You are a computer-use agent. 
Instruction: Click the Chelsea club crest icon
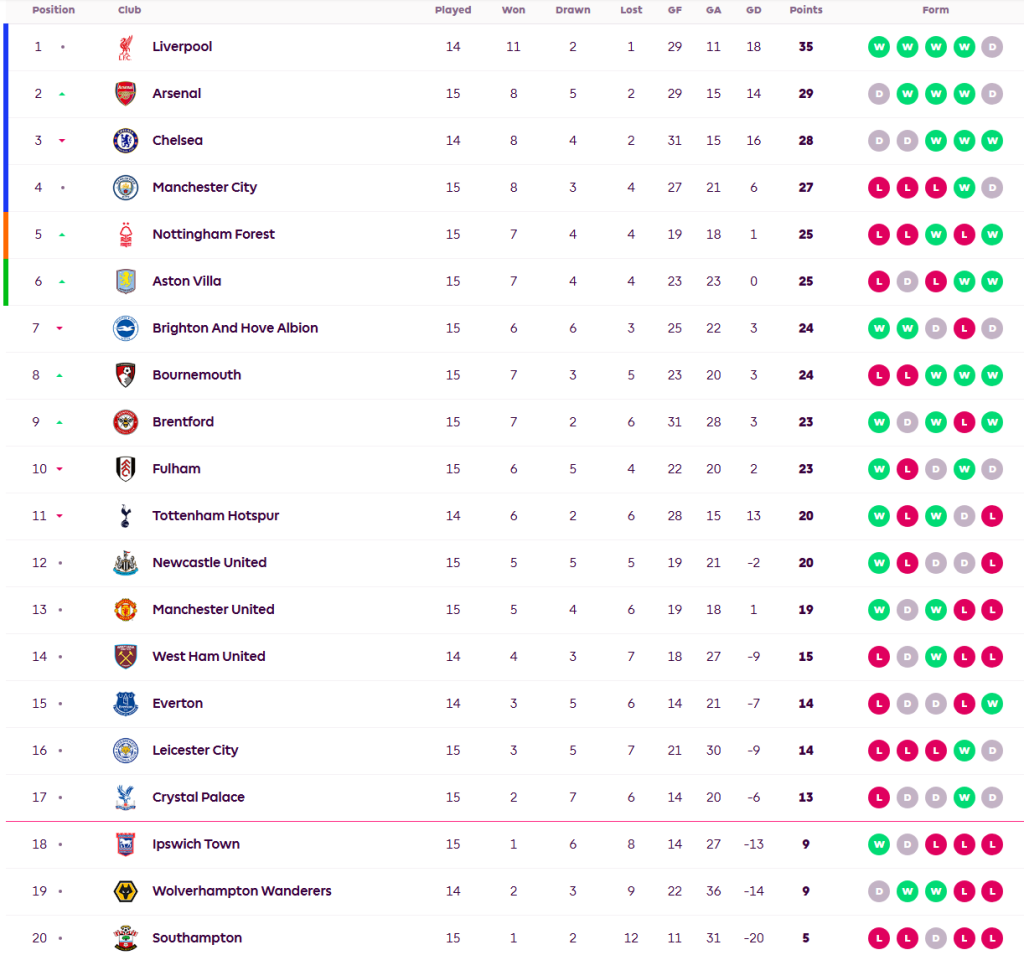point(125,141)
